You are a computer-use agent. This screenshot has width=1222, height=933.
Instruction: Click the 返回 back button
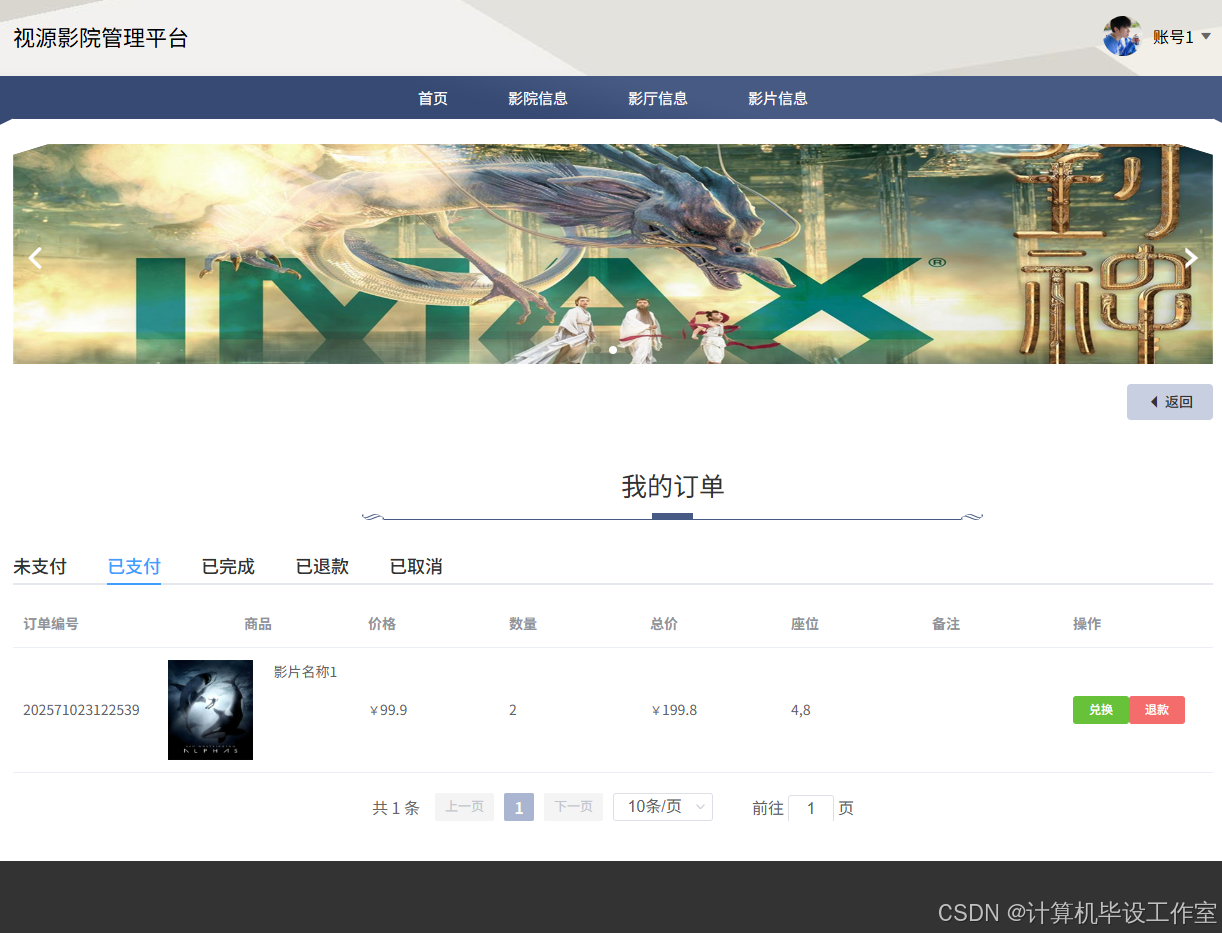[1170, 402]
